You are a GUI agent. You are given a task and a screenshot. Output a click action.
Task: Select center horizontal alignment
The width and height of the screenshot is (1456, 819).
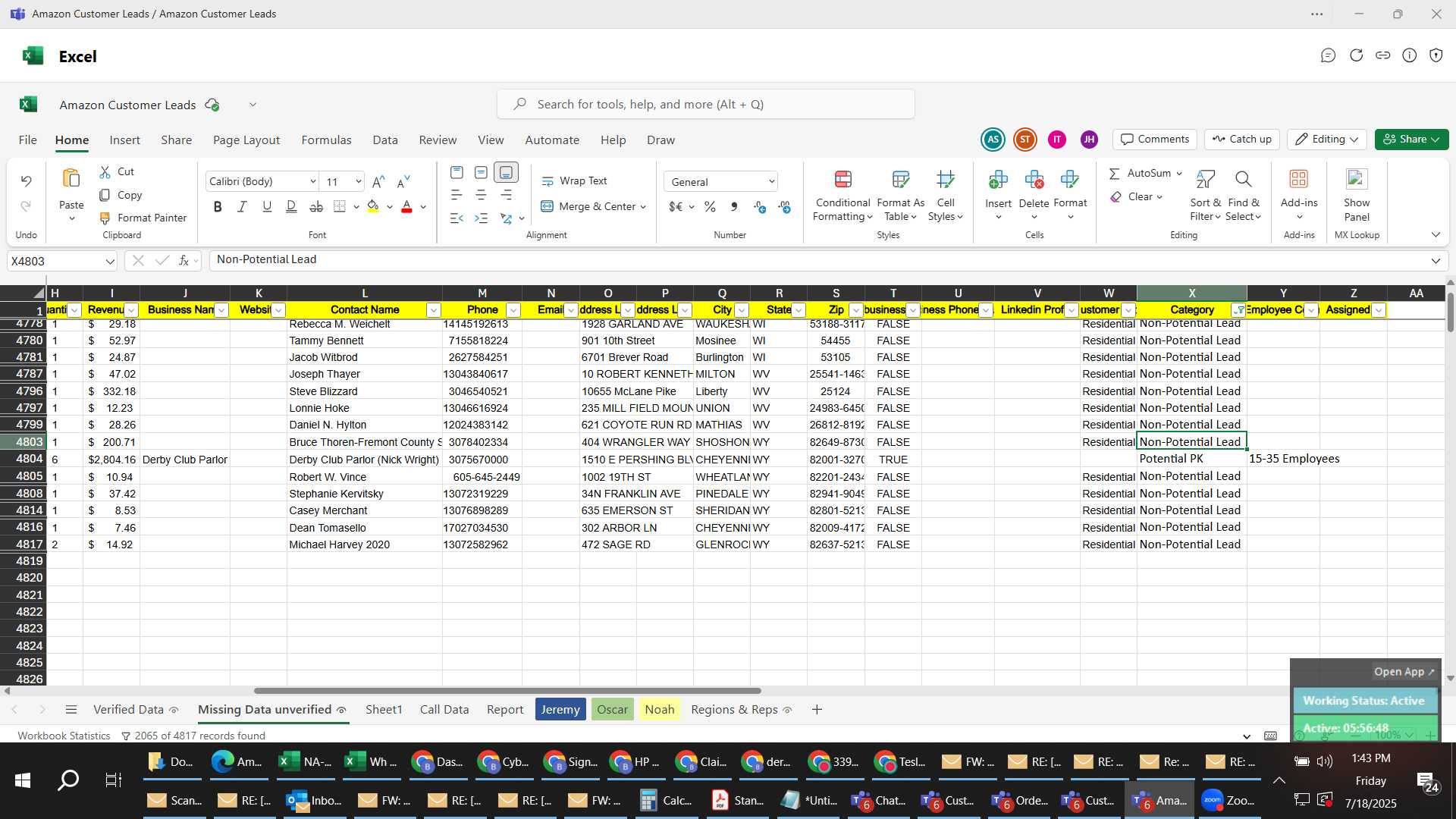[481, 196]
